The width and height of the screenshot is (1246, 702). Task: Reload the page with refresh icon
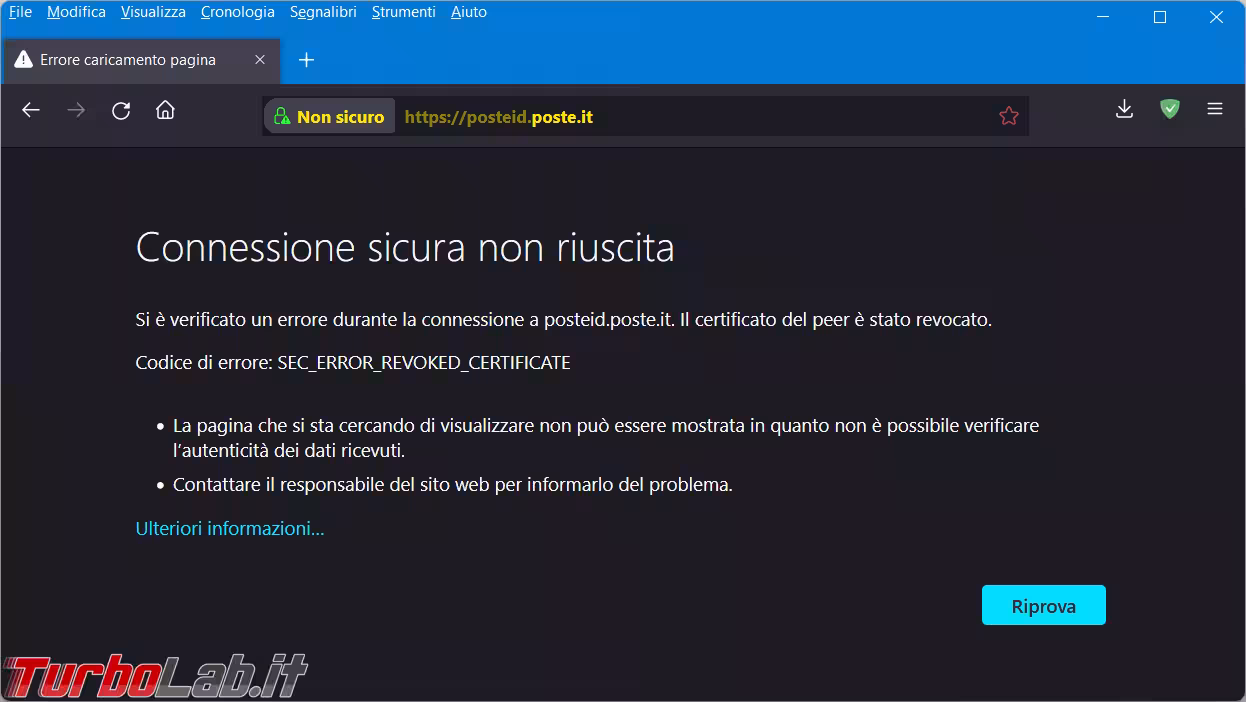coord(121,111)
